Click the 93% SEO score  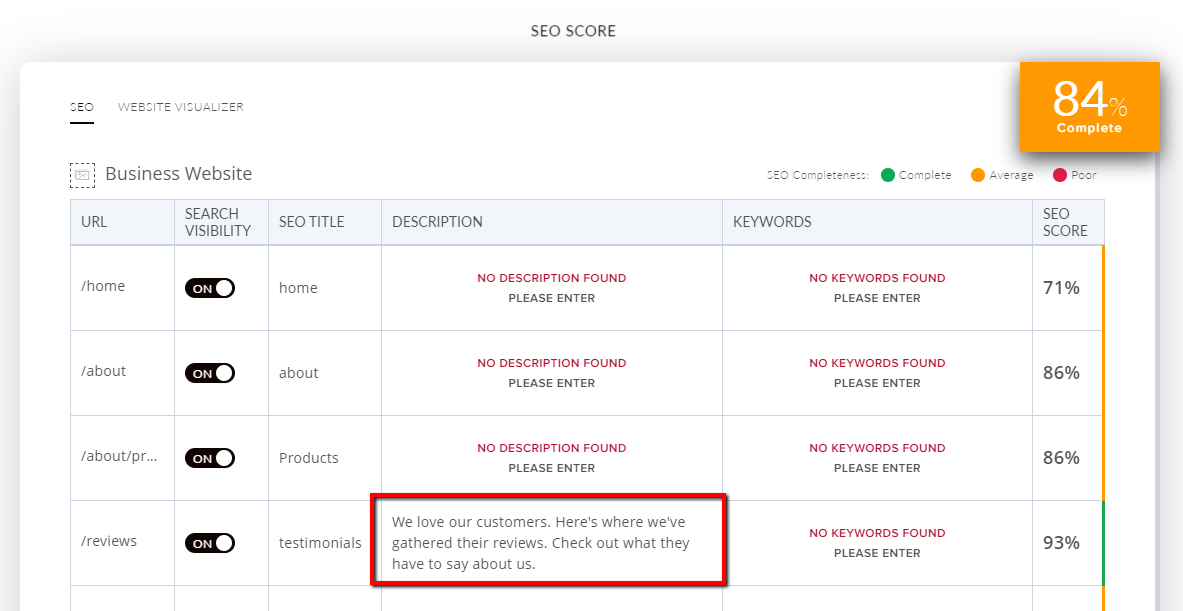(x=1062, y=543)
